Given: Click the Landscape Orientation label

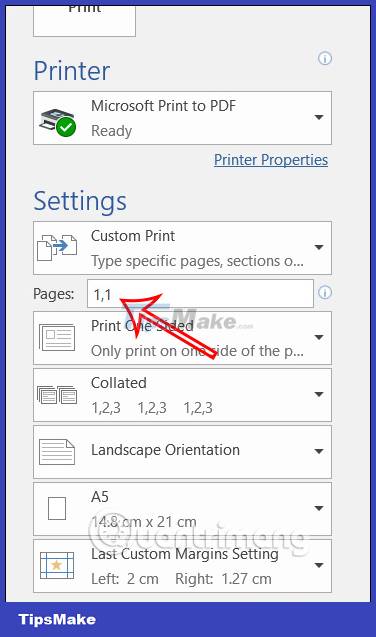Looking at the screenshot, I should tap(165, 450).
